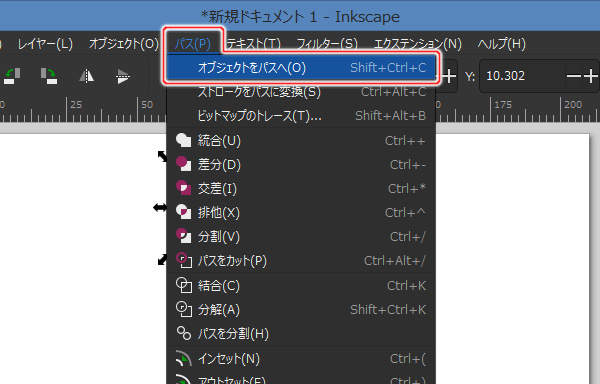Open the ヘルプ(H) menu
Image resolution: width=600 pixels, height=384 pixels.
pyautogui.click(x=501, y=44)
